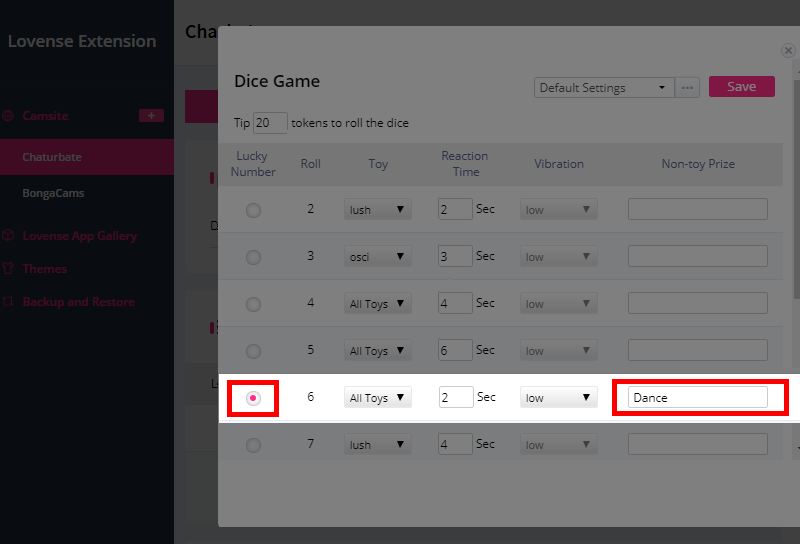Click the Themes shirt icon

(8, 268)
